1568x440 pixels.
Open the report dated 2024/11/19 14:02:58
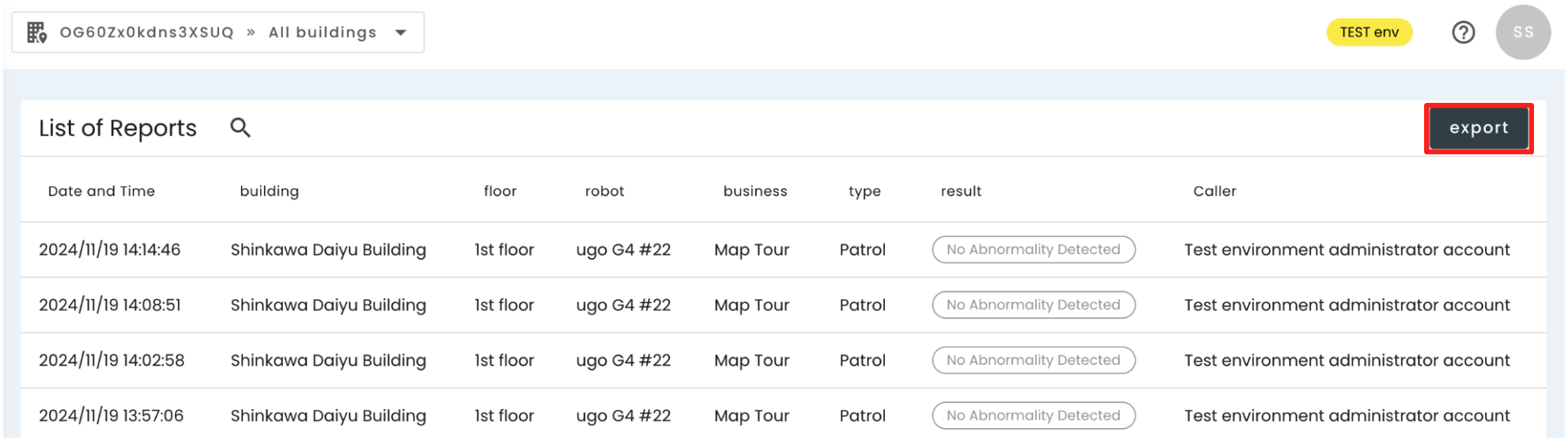[x=784, y=360]
